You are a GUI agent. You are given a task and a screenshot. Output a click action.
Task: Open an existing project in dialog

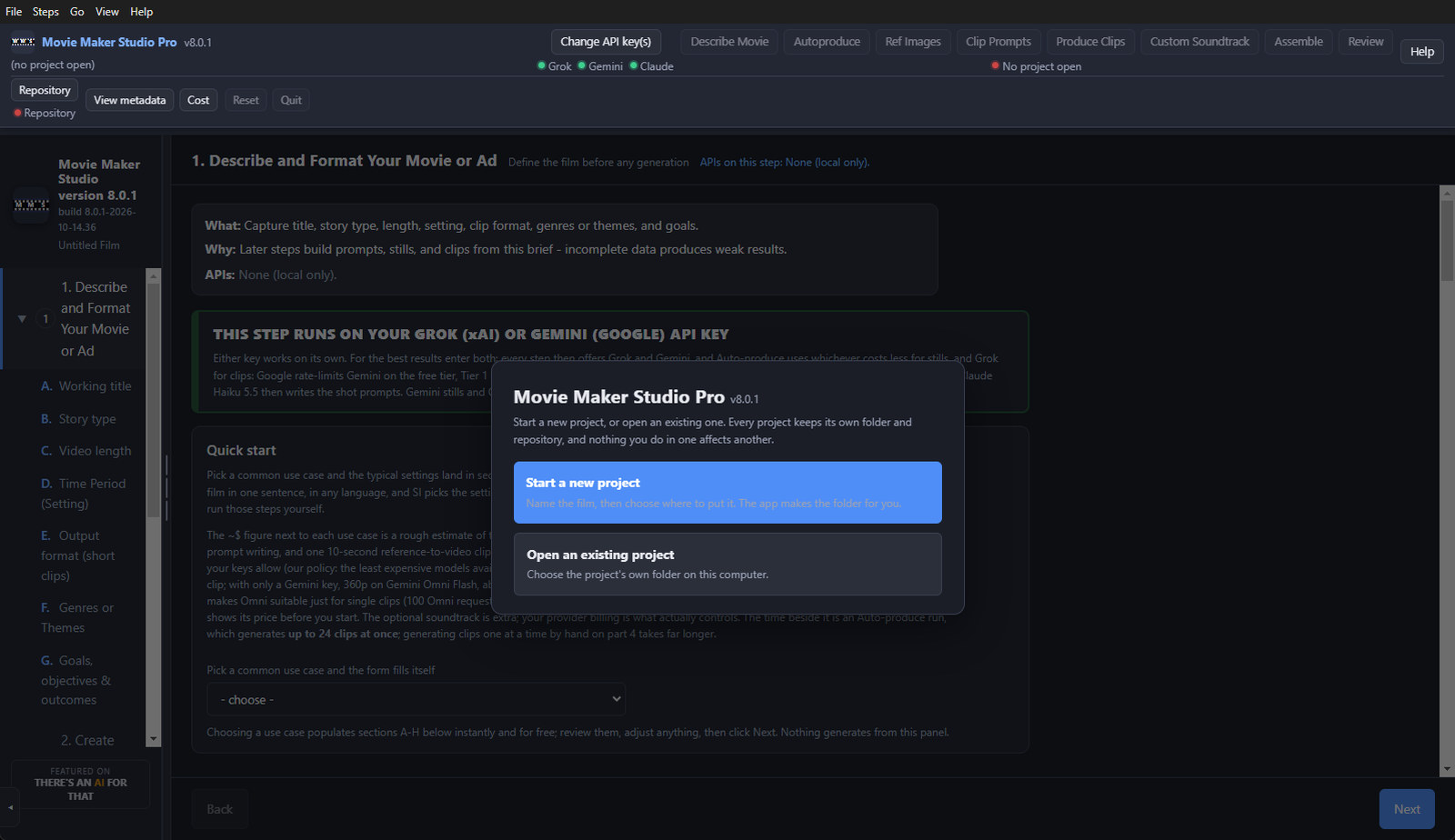727,564
